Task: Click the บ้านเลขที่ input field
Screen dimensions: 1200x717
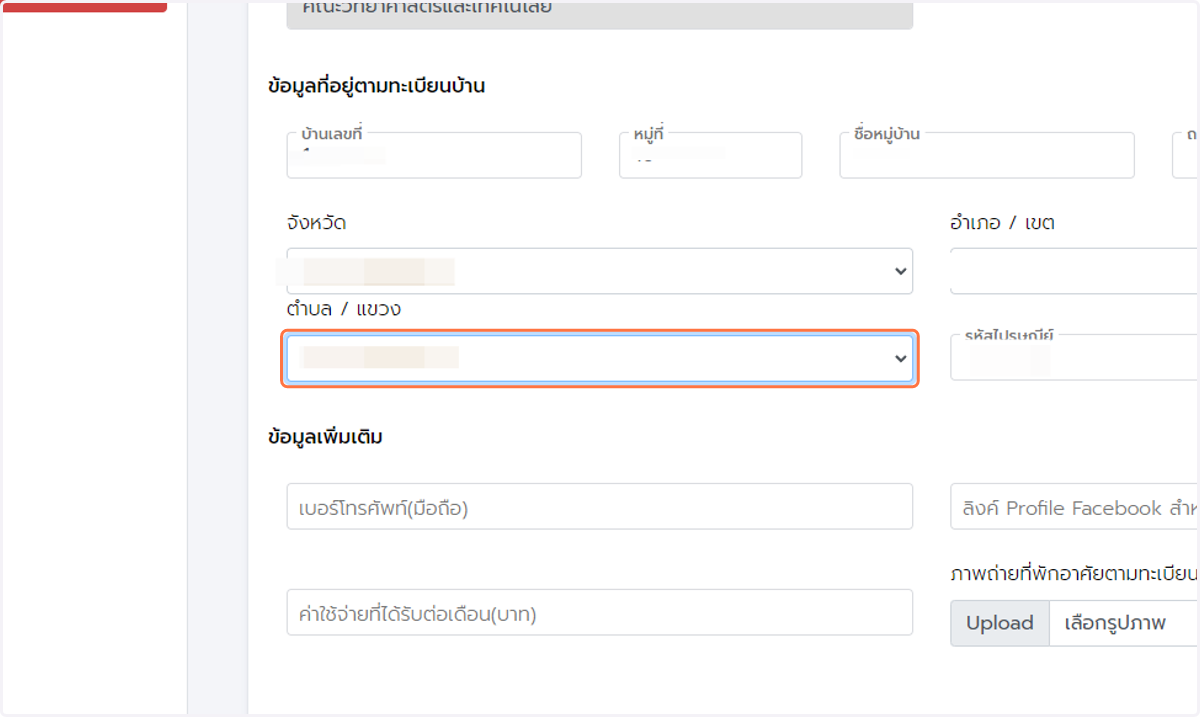Action: [434, 155]
